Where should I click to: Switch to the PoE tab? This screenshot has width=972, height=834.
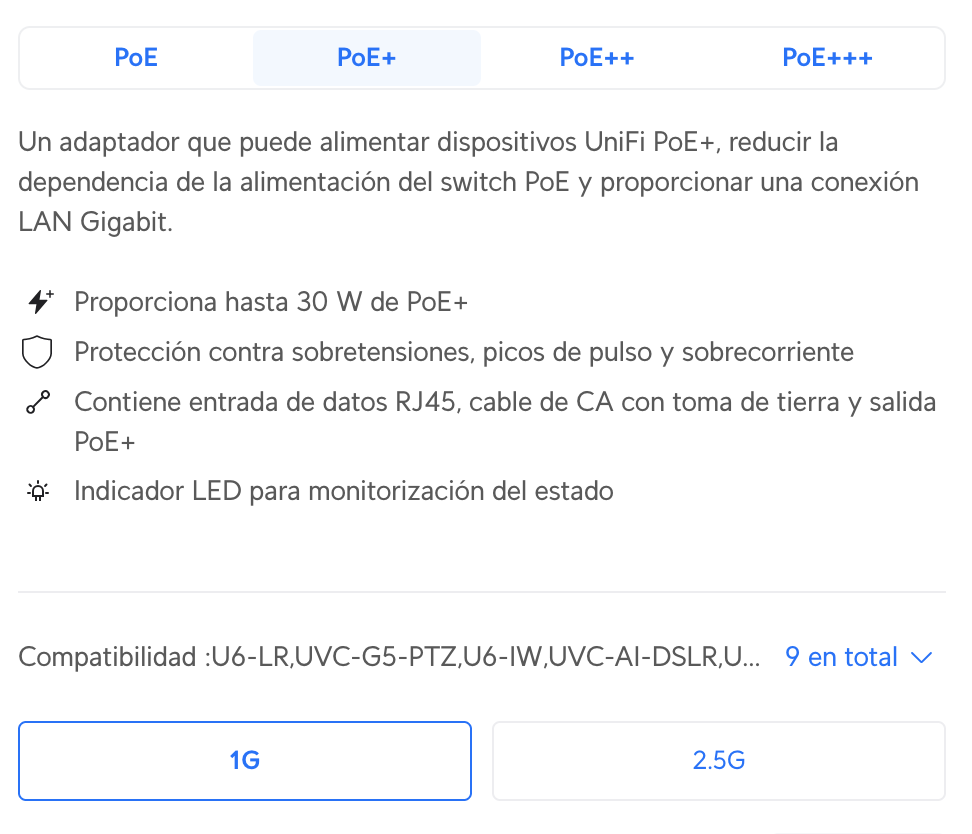click(x=136, y=57)
